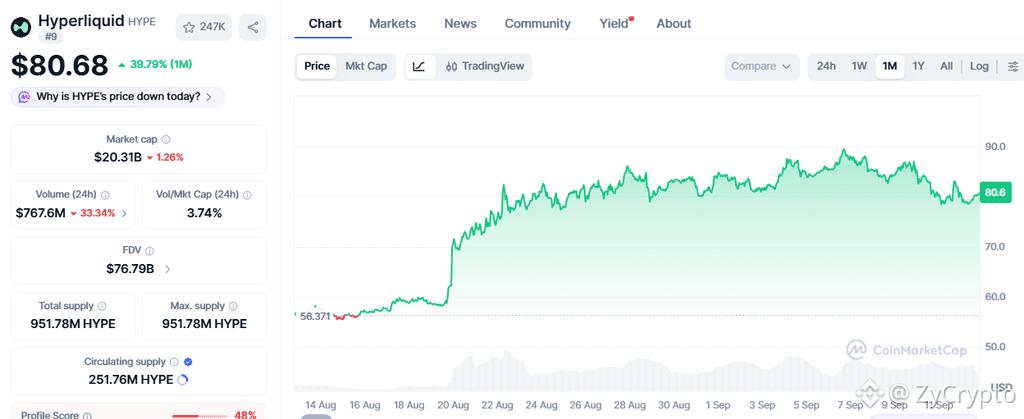Toggle the Log scale option
Image resolution: width=1024 pixels, height=419 pixels.
point(979,67)
